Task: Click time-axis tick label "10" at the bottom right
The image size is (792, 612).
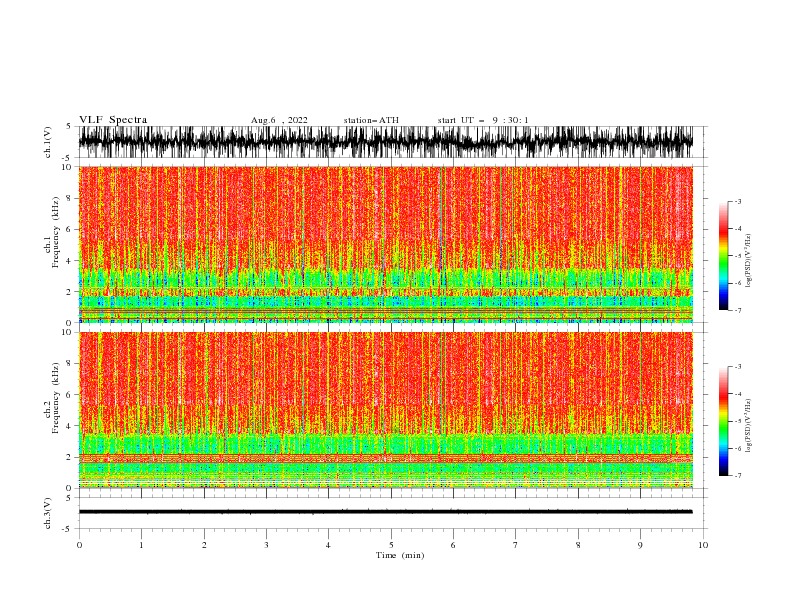Action: (703, 545)
